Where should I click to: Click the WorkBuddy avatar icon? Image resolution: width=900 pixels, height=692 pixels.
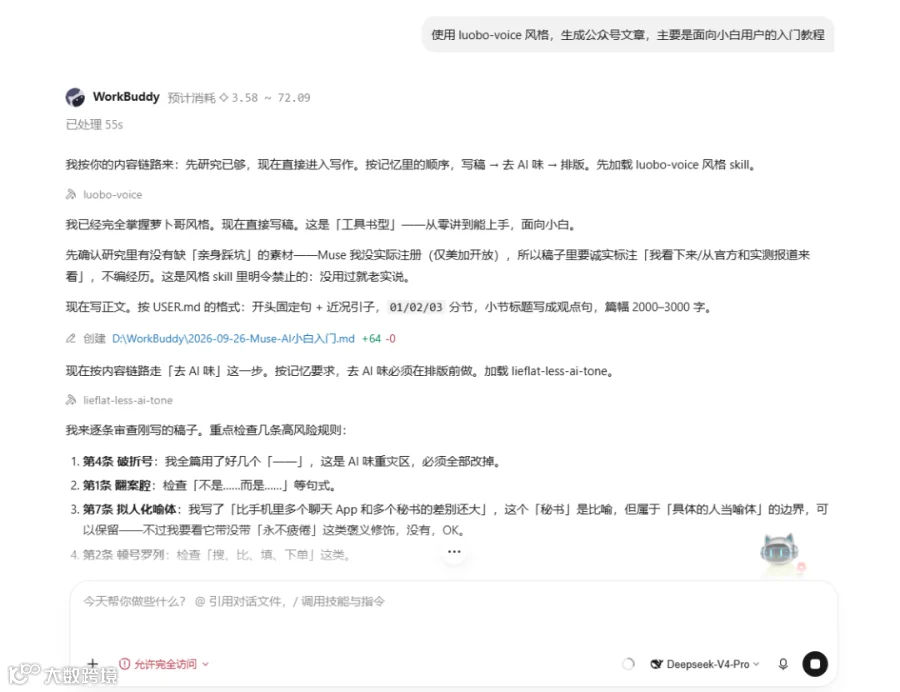click(x=75, y=97)
